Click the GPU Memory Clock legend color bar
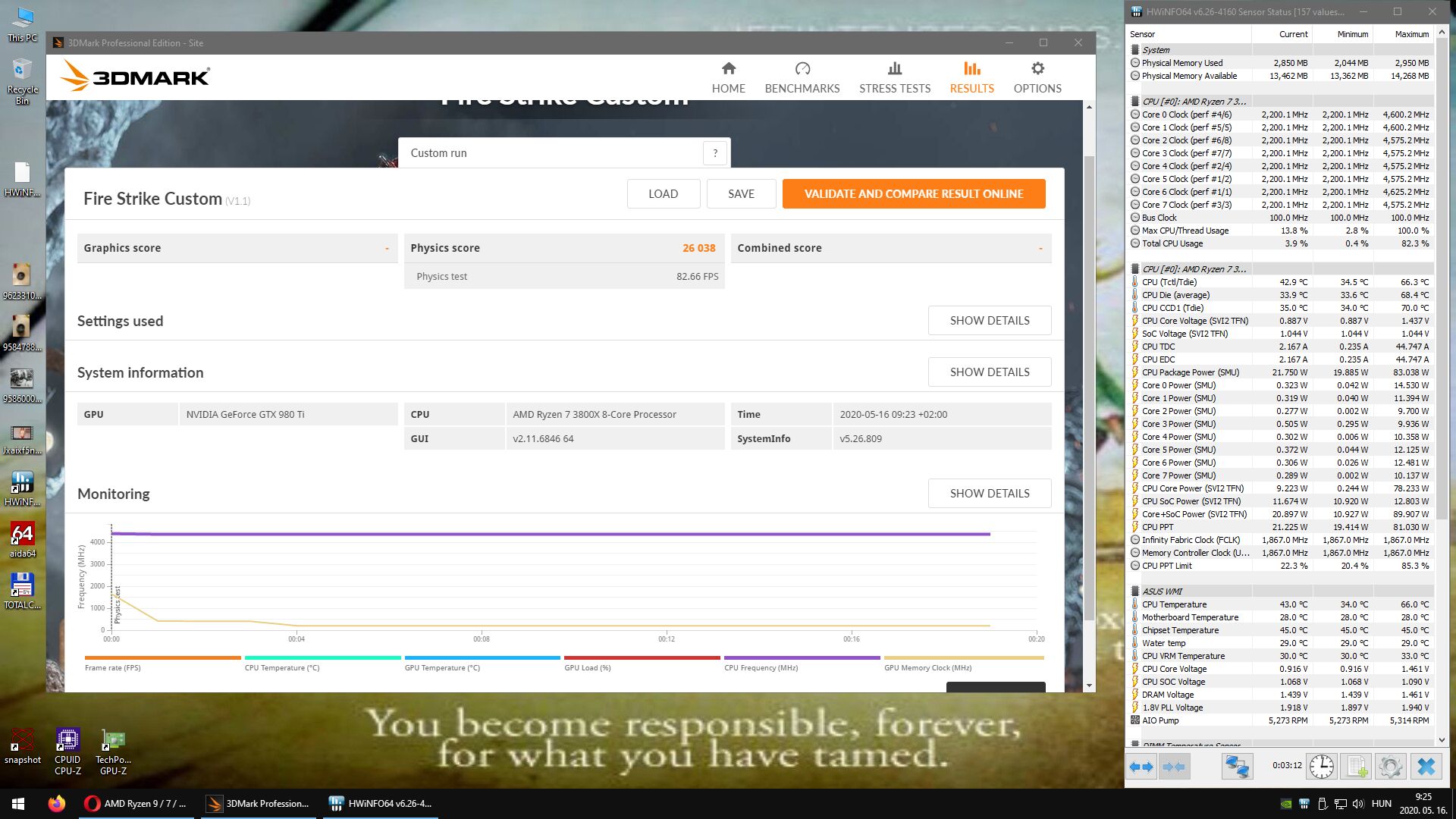Image resolution: width=1456 pixels, height=819 pixels. [963, 657]
